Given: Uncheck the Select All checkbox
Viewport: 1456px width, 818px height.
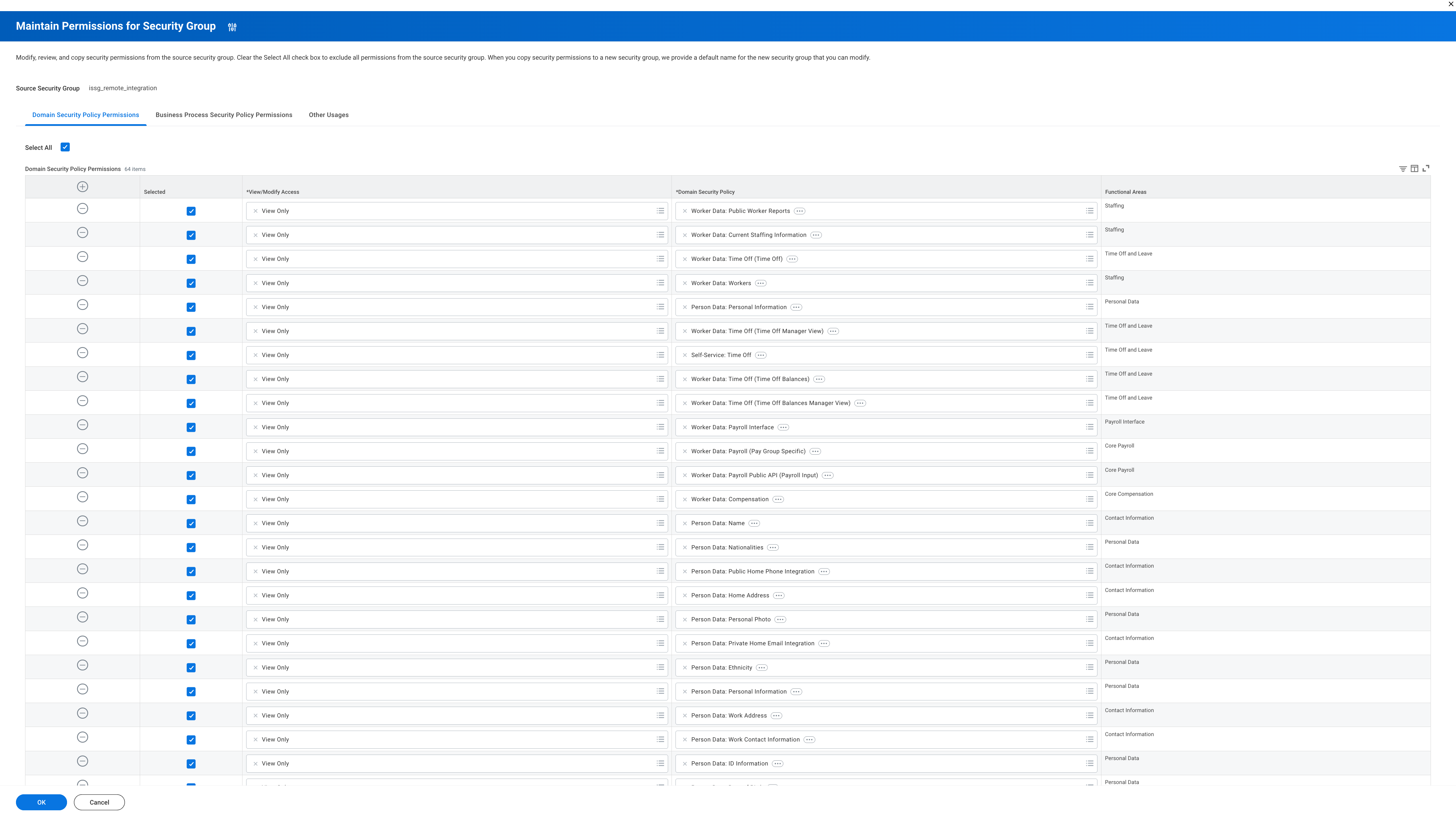Looking at the screenshot, I should pos(65,147).
